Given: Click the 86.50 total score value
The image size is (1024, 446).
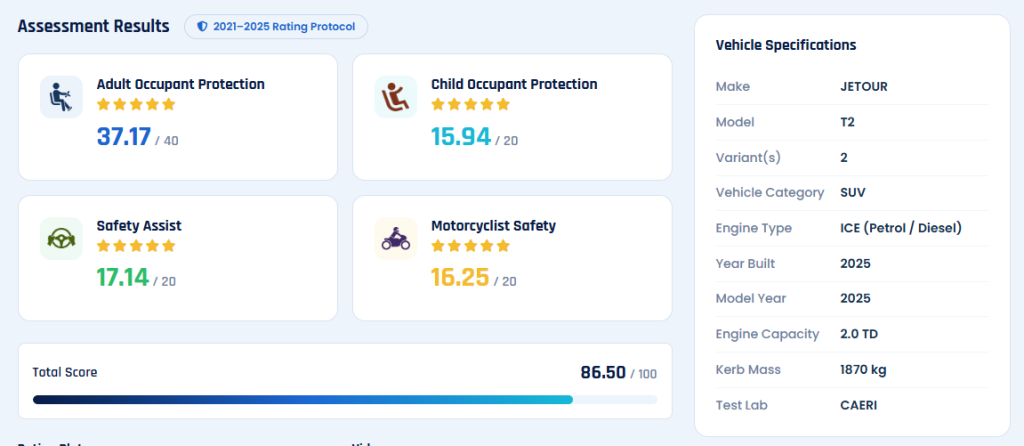Looking at the screenshot, I should click(603, 373).
